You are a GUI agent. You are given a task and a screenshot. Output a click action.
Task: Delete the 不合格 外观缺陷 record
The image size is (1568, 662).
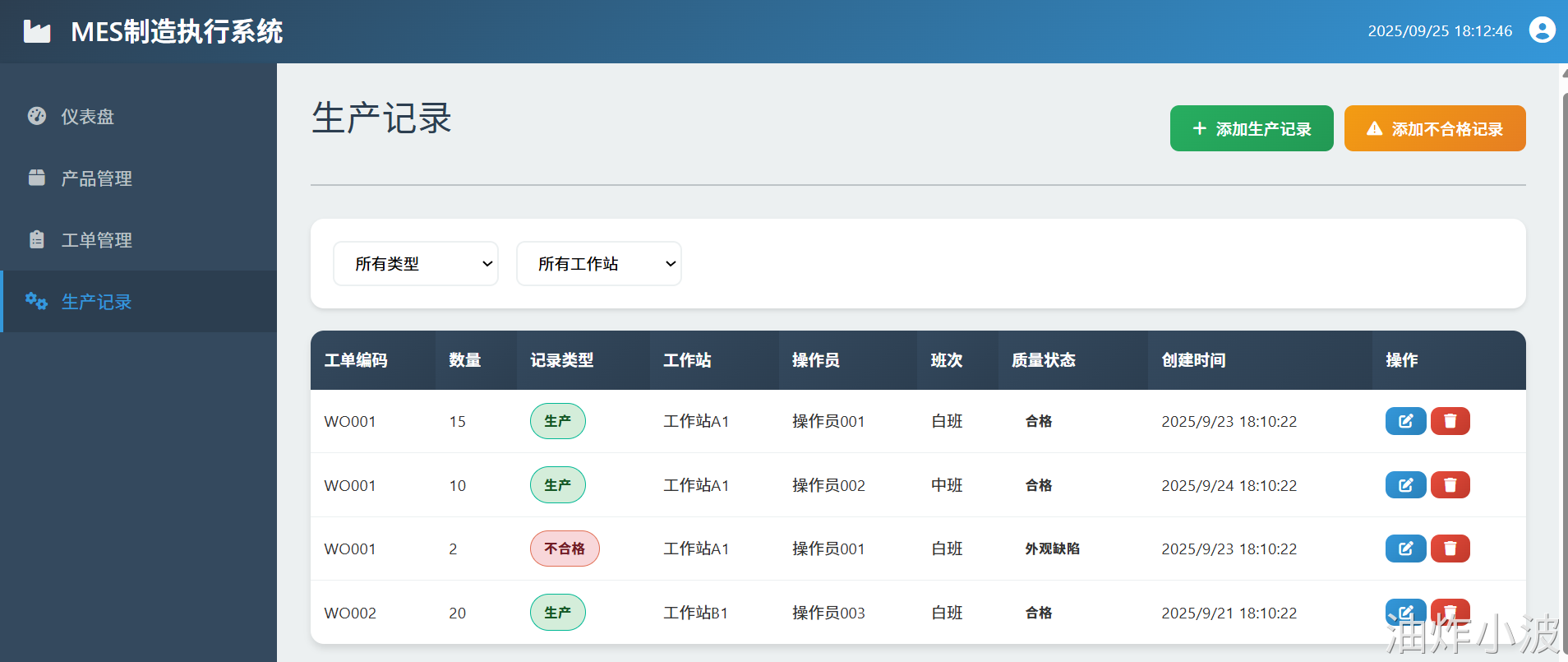(1450, 549)
